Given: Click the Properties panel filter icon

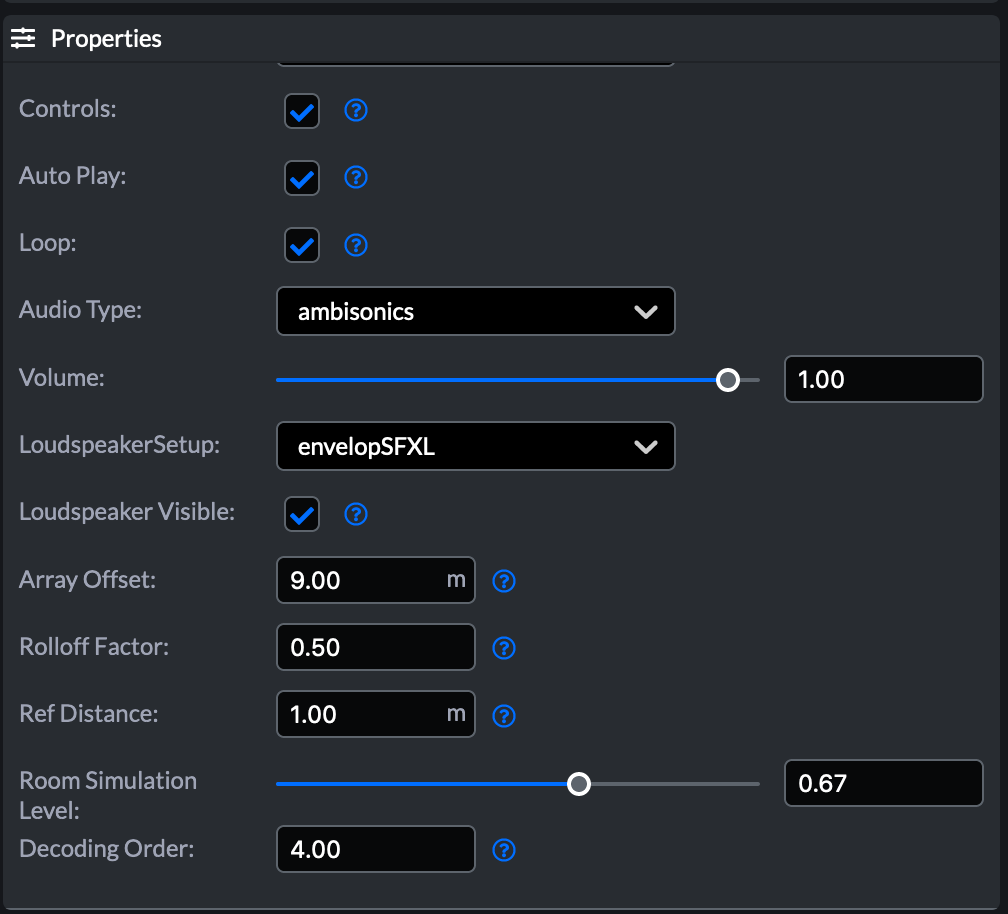Looking at the screenshot, I should pyautogui.click(x=23, y=37).
